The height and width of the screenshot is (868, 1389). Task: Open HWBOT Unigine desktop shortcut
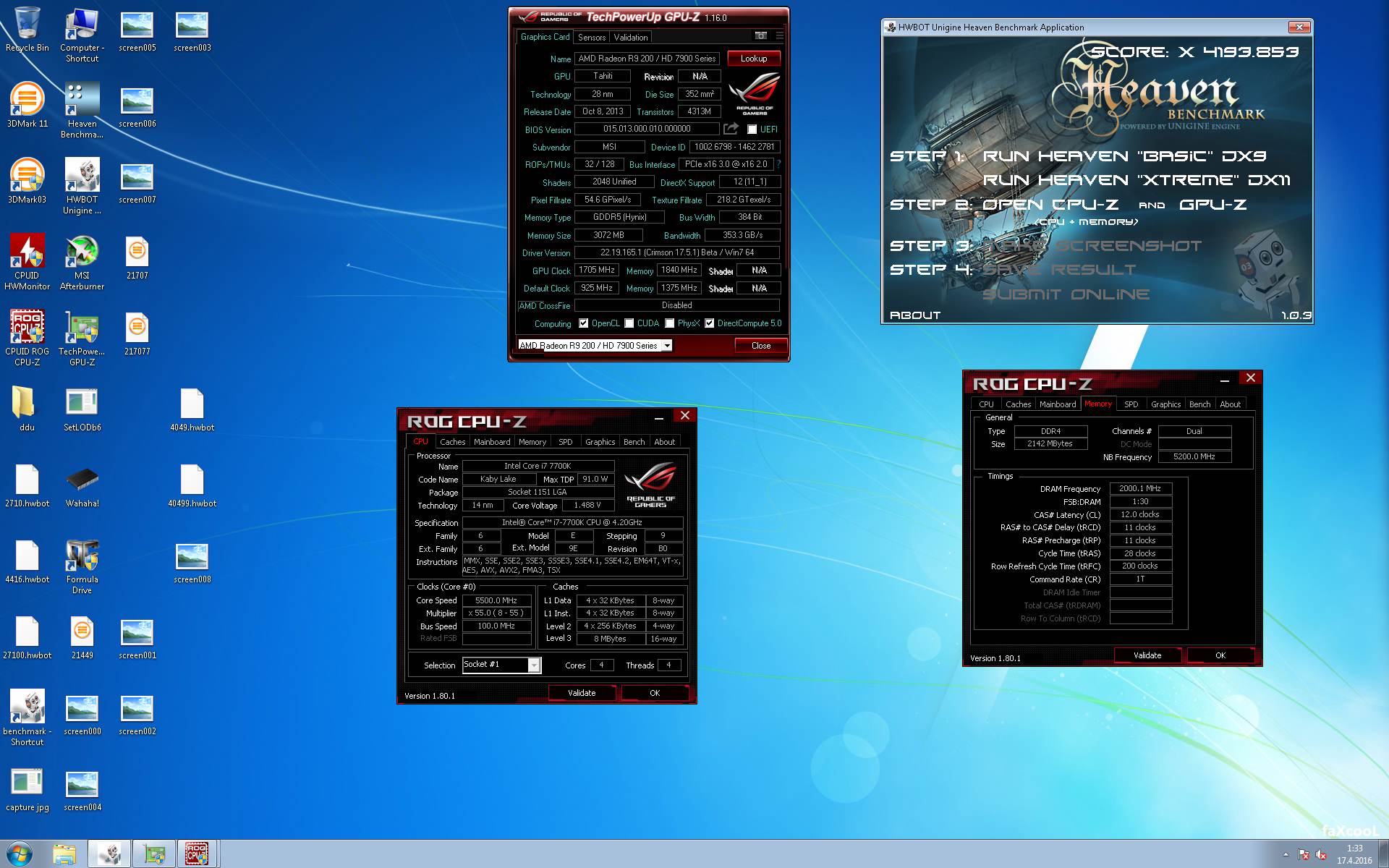click(82, 186)
